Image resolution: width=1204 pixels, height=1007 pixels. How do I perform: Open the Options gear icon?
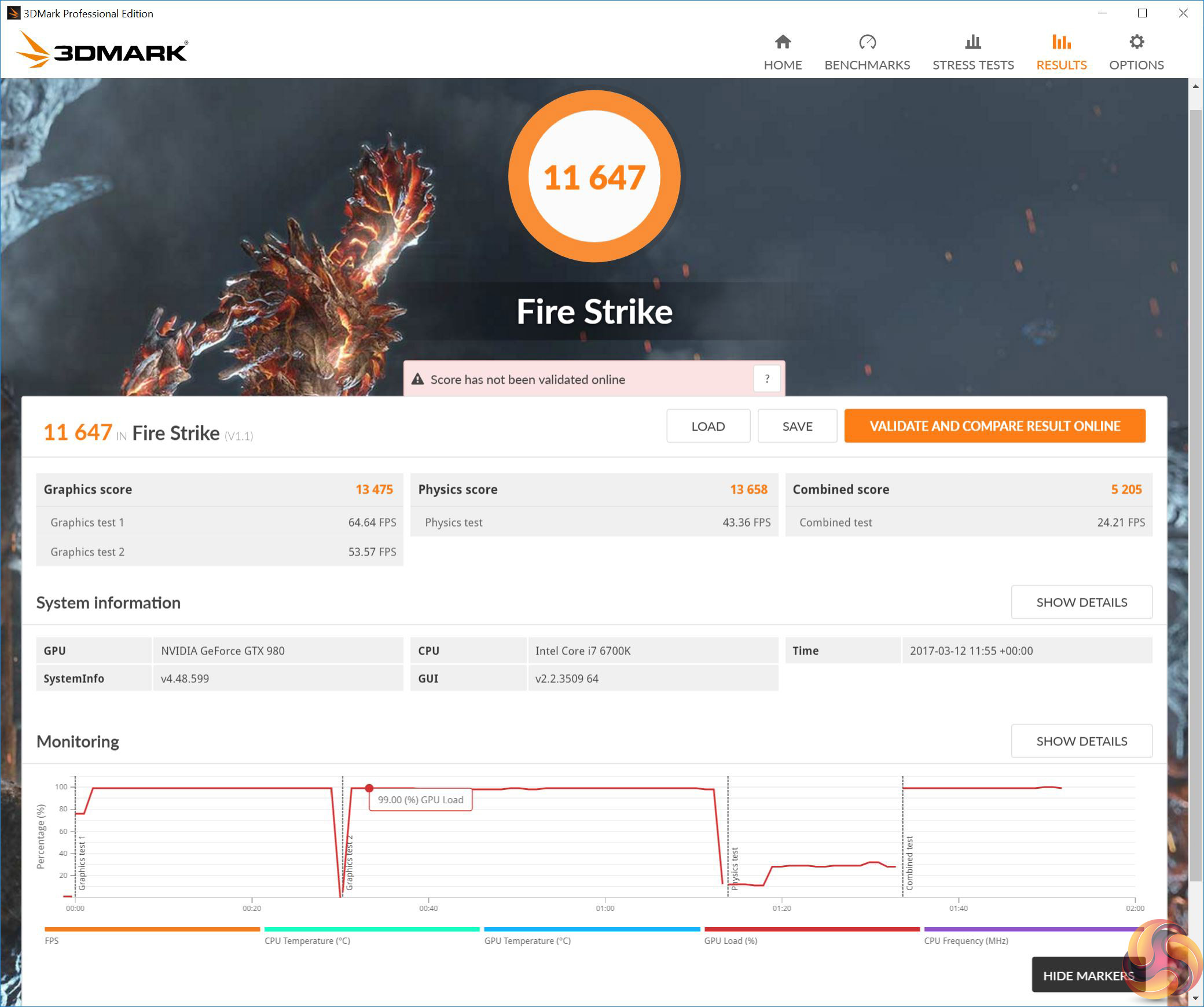point(1136,42)
